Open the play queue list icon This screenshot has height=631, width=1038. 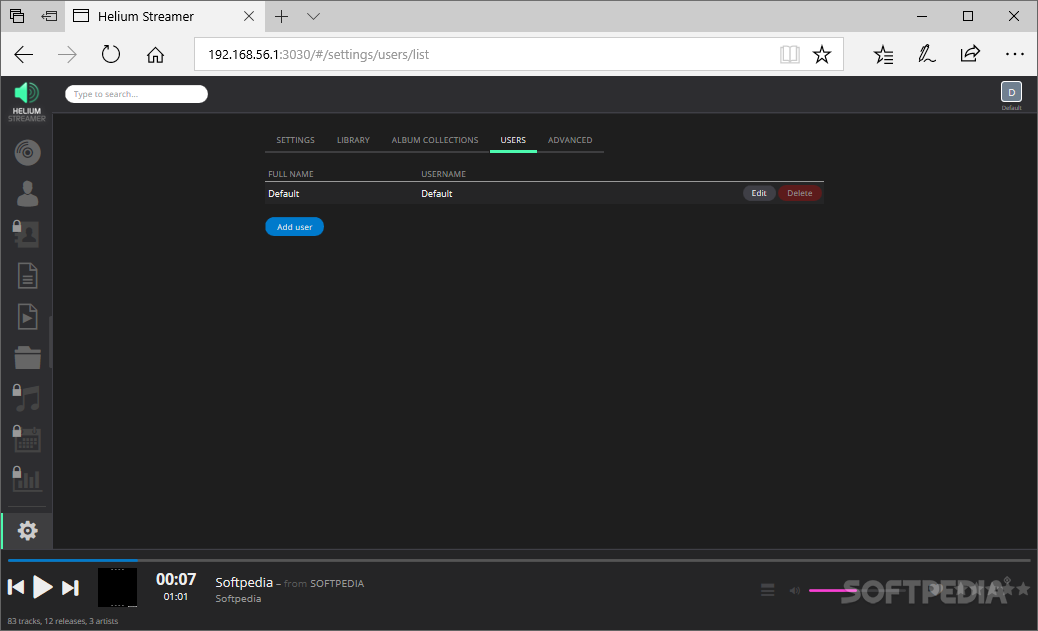tap(767, 589)
